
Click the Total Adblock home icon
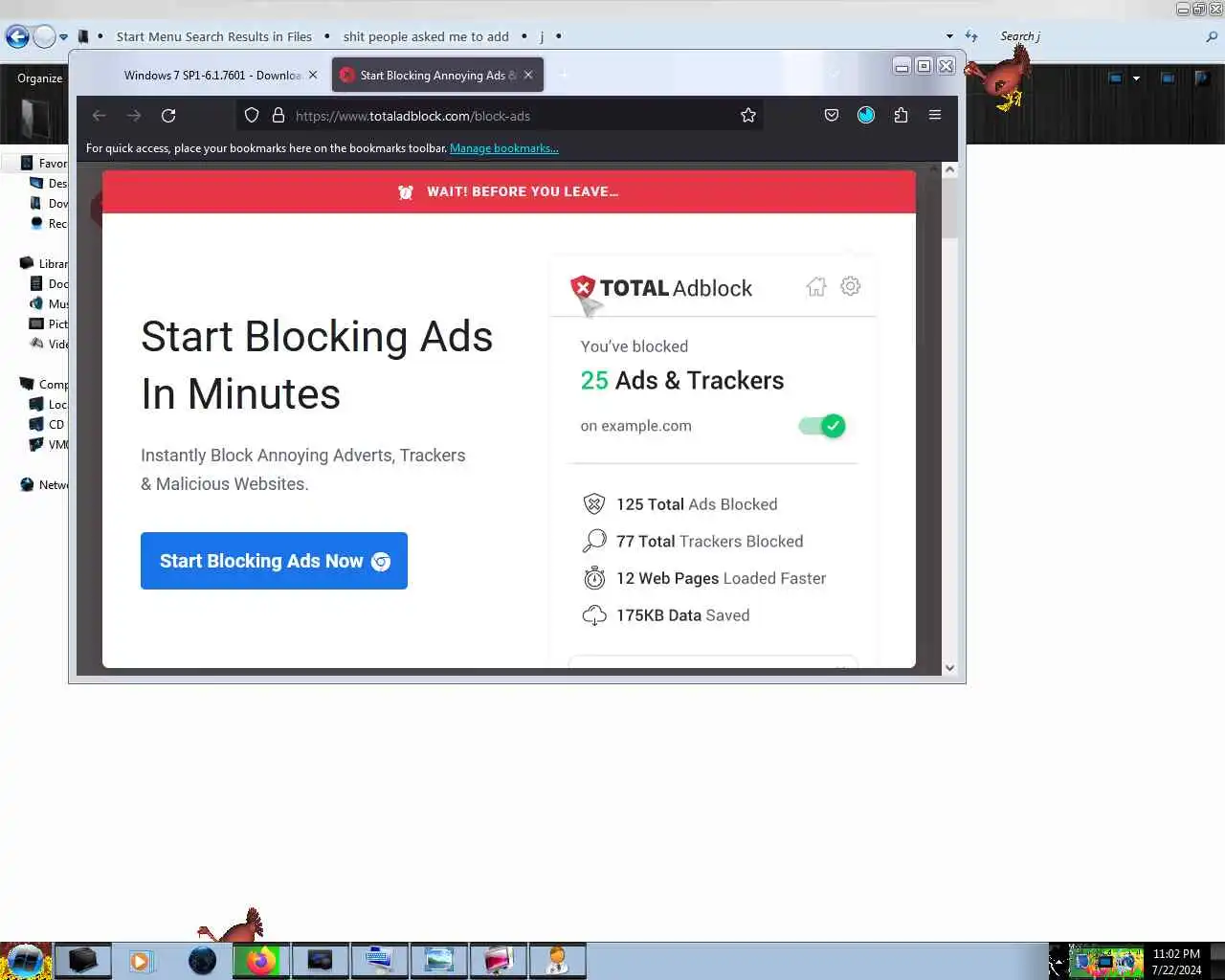[x=816, y=286]
